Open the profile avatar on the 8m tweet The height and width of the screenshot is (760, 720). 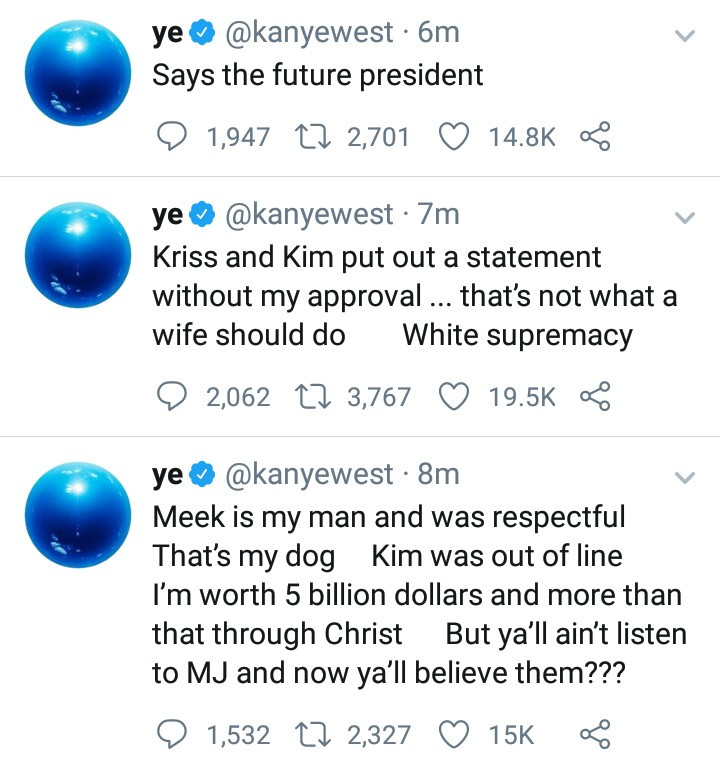[x=77, y=522]
